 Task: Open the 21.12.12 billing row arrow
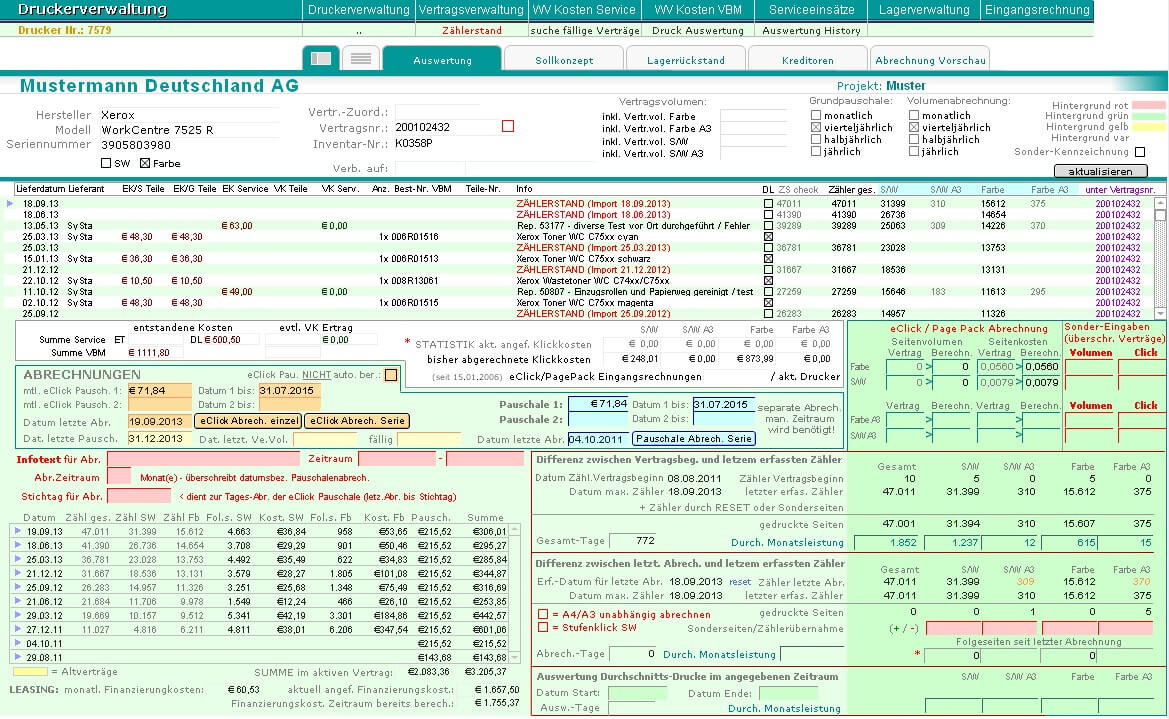(17, 573)
